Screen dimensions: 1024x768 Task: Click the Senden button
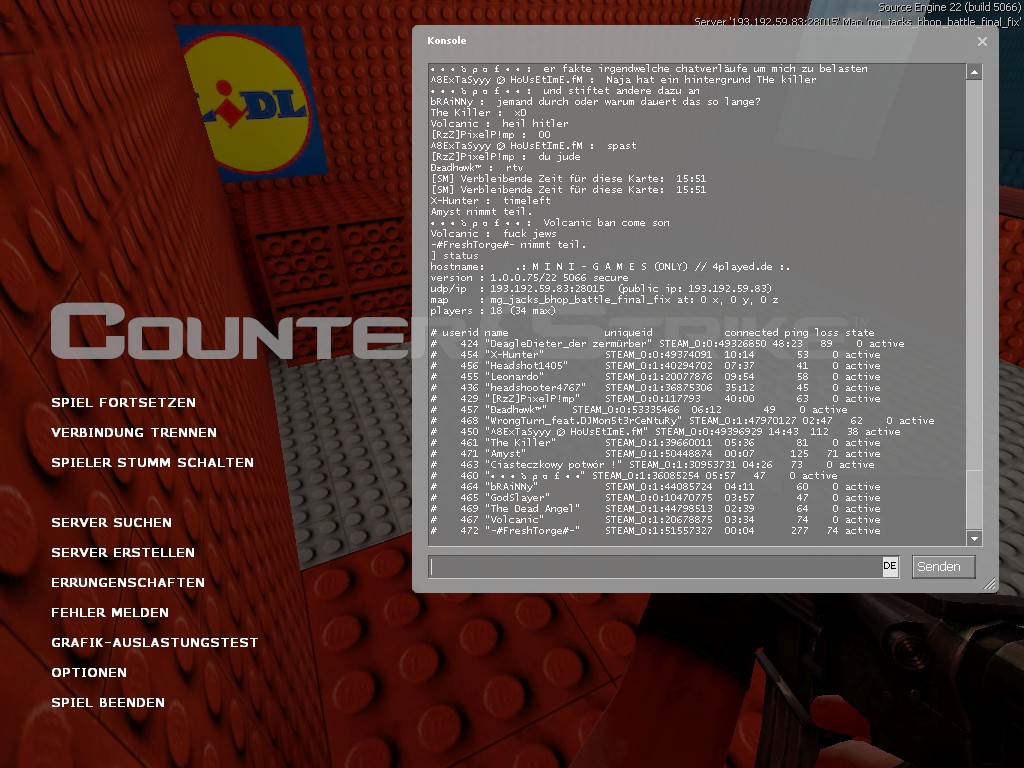943,566
